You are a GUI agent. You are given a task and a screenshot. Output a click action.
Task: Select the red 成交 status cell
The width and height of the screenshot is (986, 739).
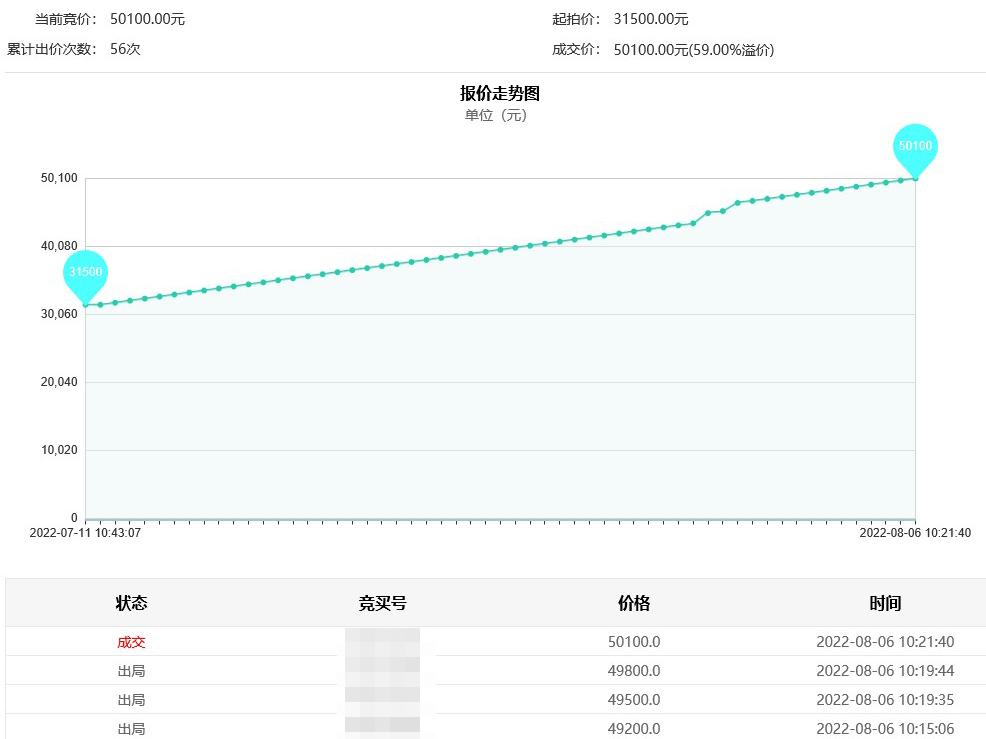click(x=131, y=642)
